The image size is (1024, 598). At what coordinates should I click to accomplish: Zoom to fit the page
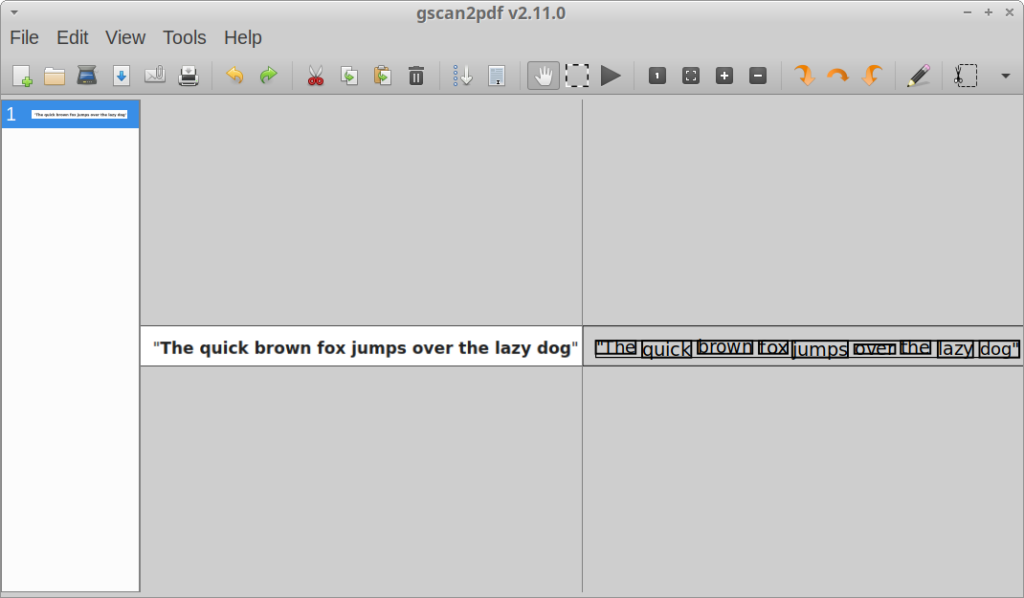pos(690,76)
